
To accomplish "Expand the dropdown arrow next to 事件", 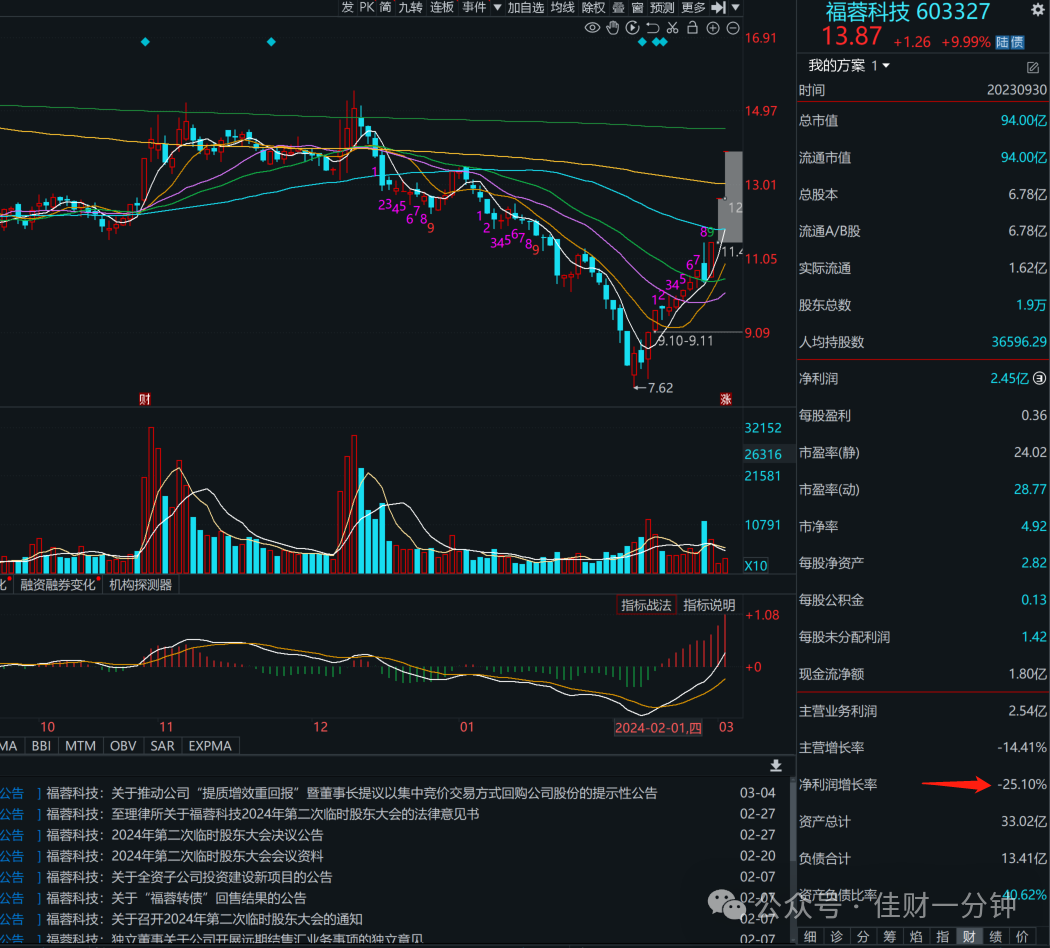I will pyautogui.click(x=497, y=7).
